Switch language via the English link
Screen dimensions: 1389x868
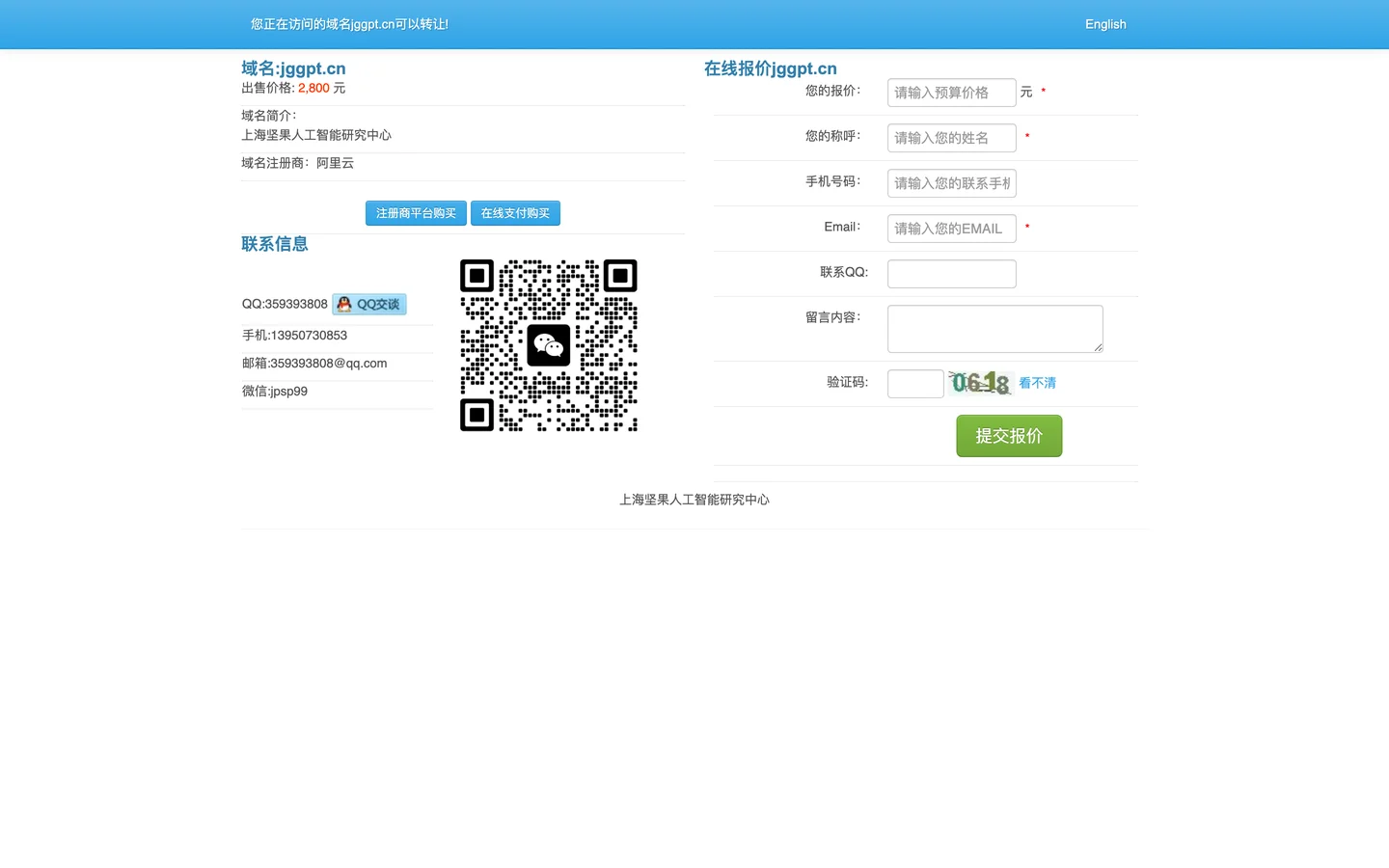tap(1105, 24)
